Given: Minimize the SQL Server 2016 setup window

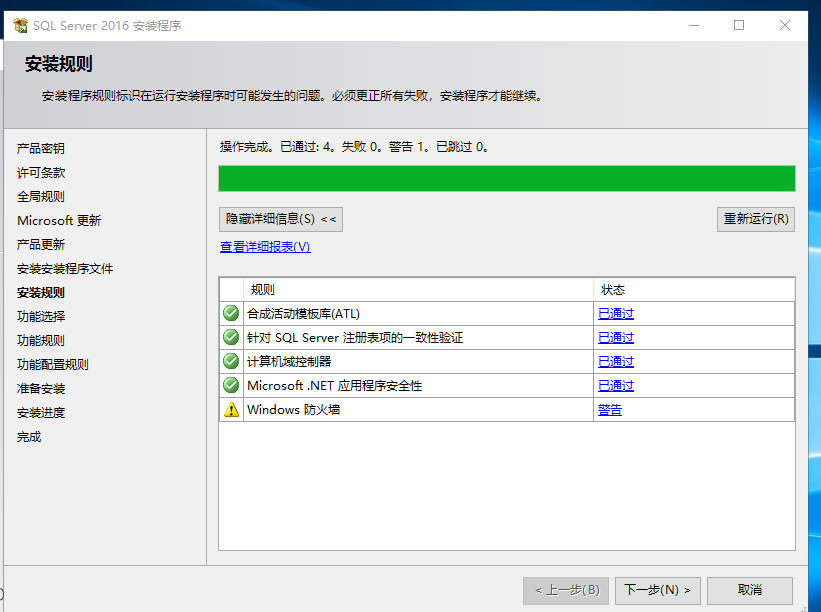Looking at the screenshot, I should 694,25.
